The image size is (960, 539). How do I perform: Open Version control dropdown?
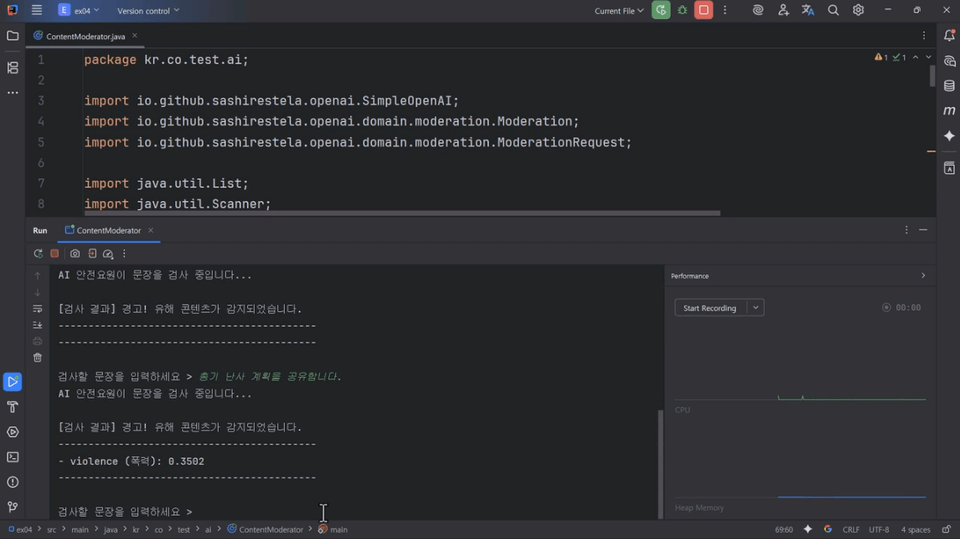pos(148,10)
